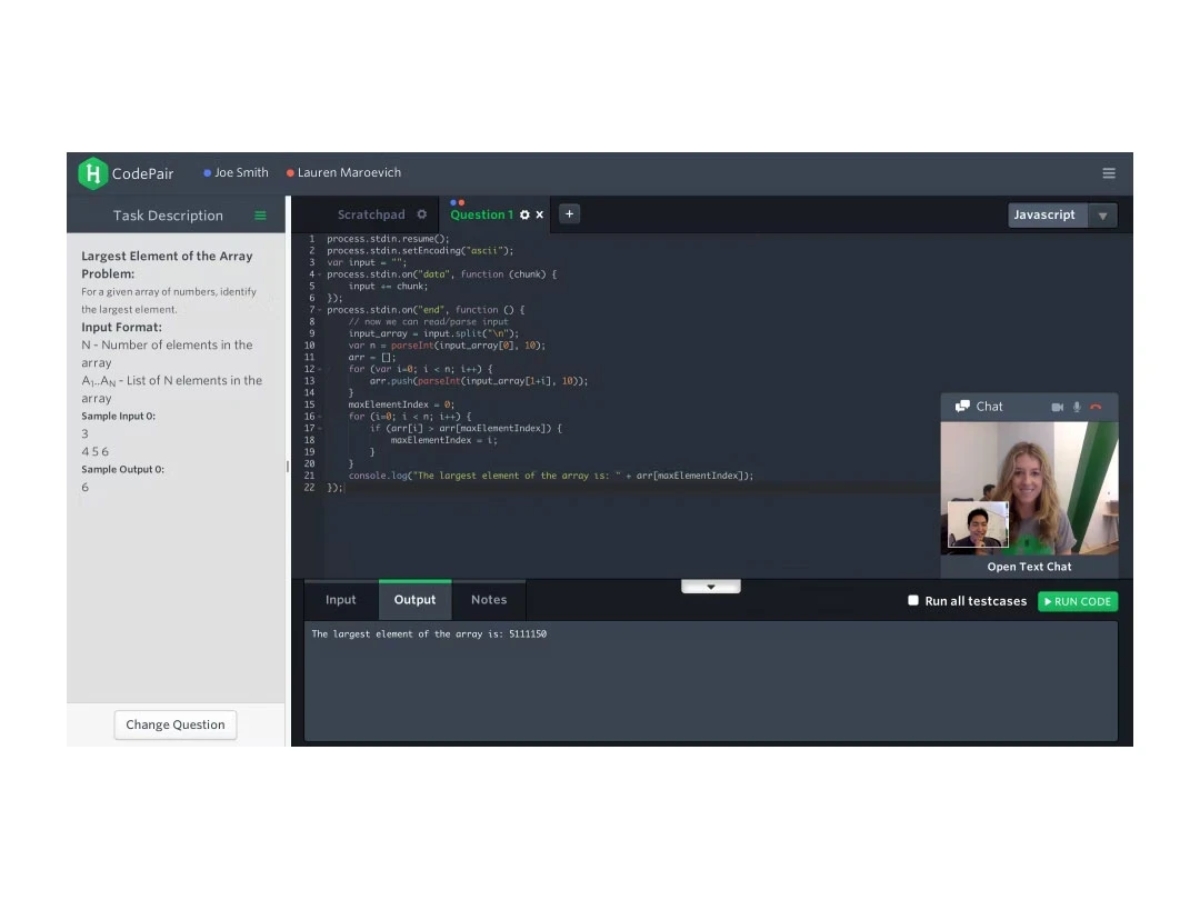
Task: Click the main video feed in Chat
Action: click(x=1030, y=488)
